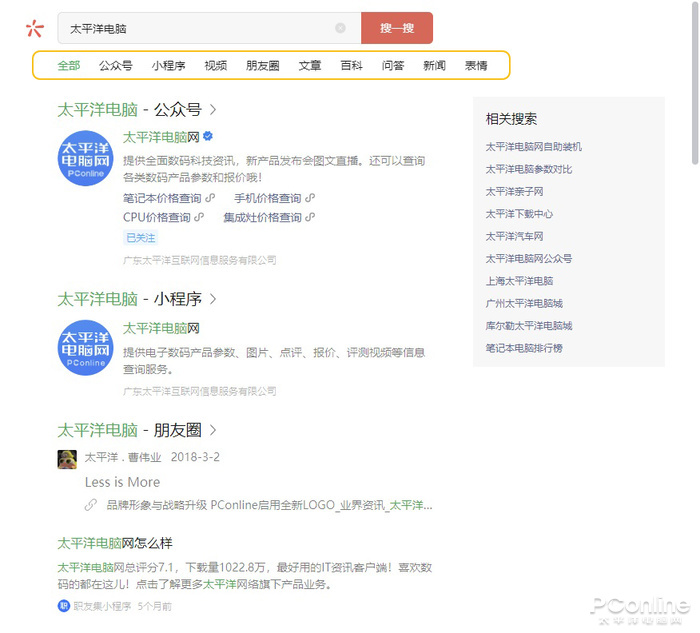Click 职友集小程序 source icon
The height and width of the screenshot is (633, 700).
[64, 606]
